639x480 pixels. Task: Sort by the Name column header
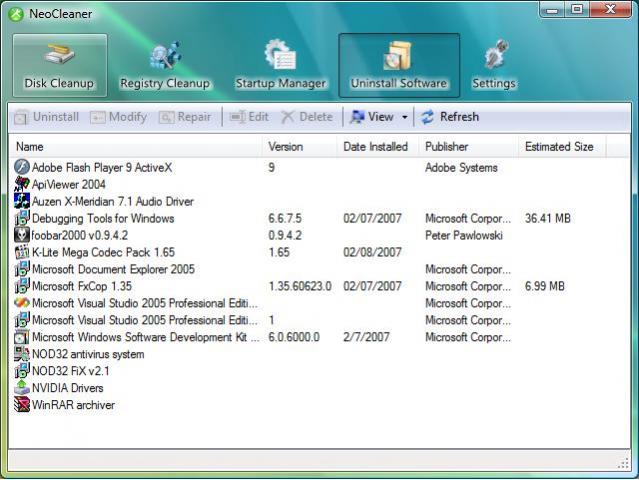pos(135,147)
